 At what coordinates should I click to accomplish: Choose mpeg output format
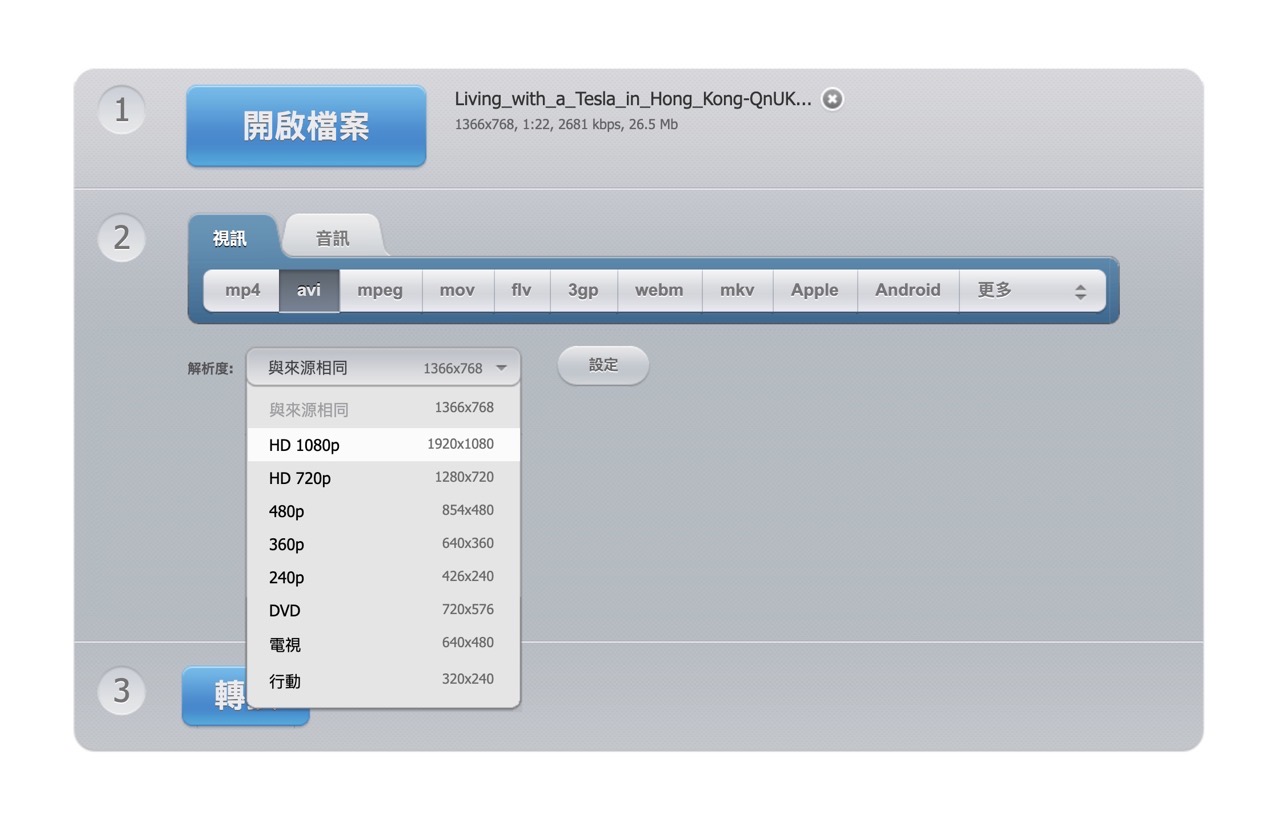[x=380, y=290]
